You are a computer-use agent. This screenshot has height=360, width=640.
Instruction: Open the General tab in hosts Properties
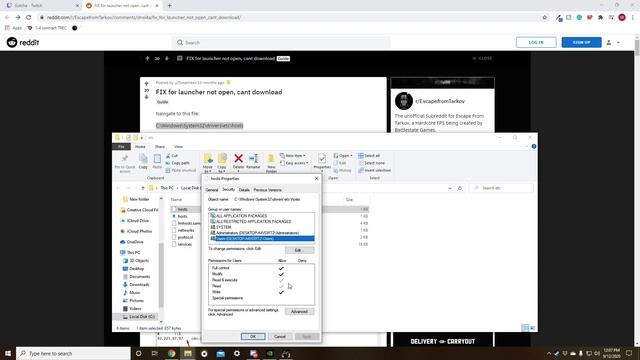(212, 190)
